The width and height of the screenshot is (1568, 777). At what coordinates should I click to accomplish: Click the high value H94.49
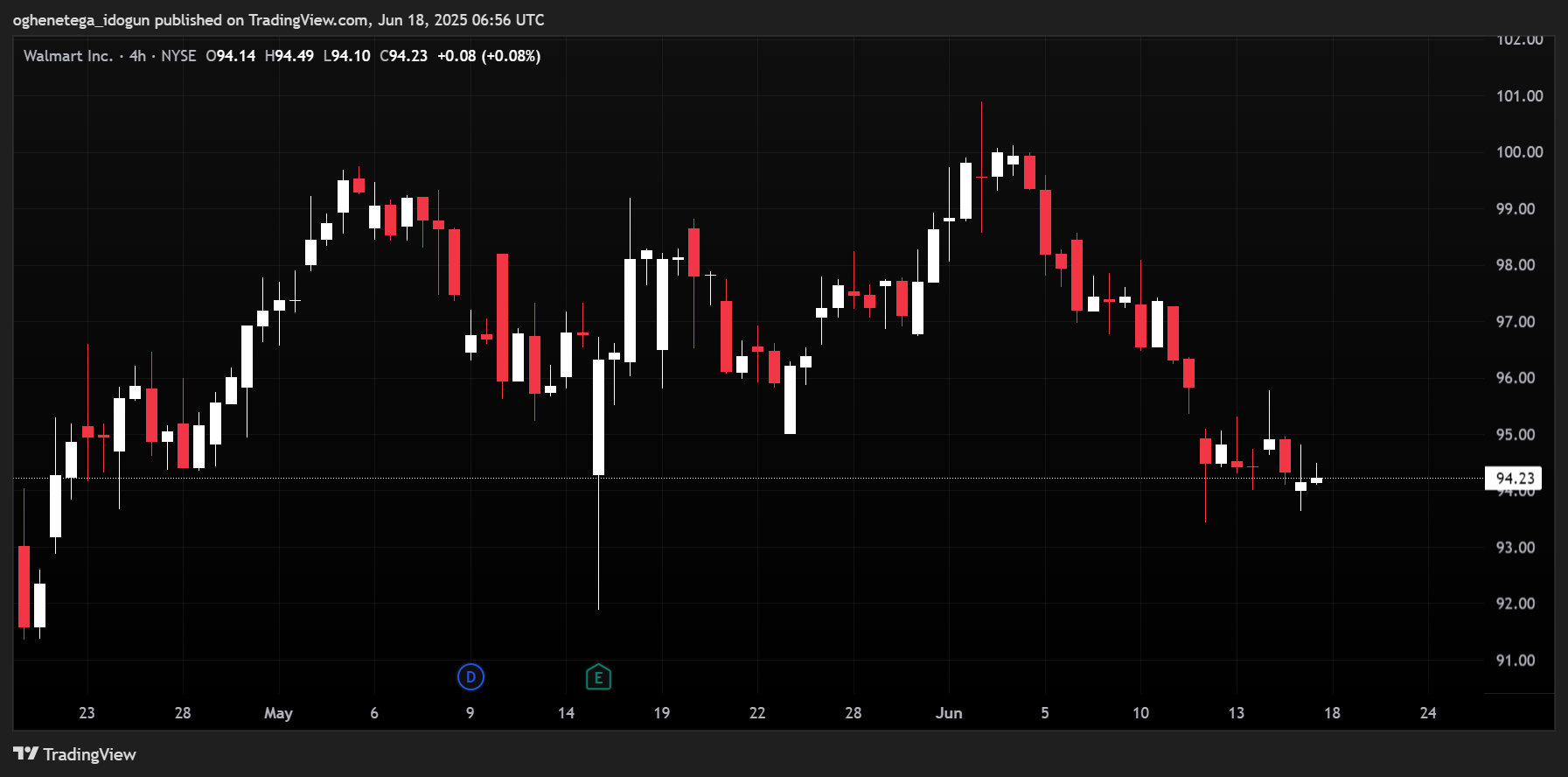point(289,56)
